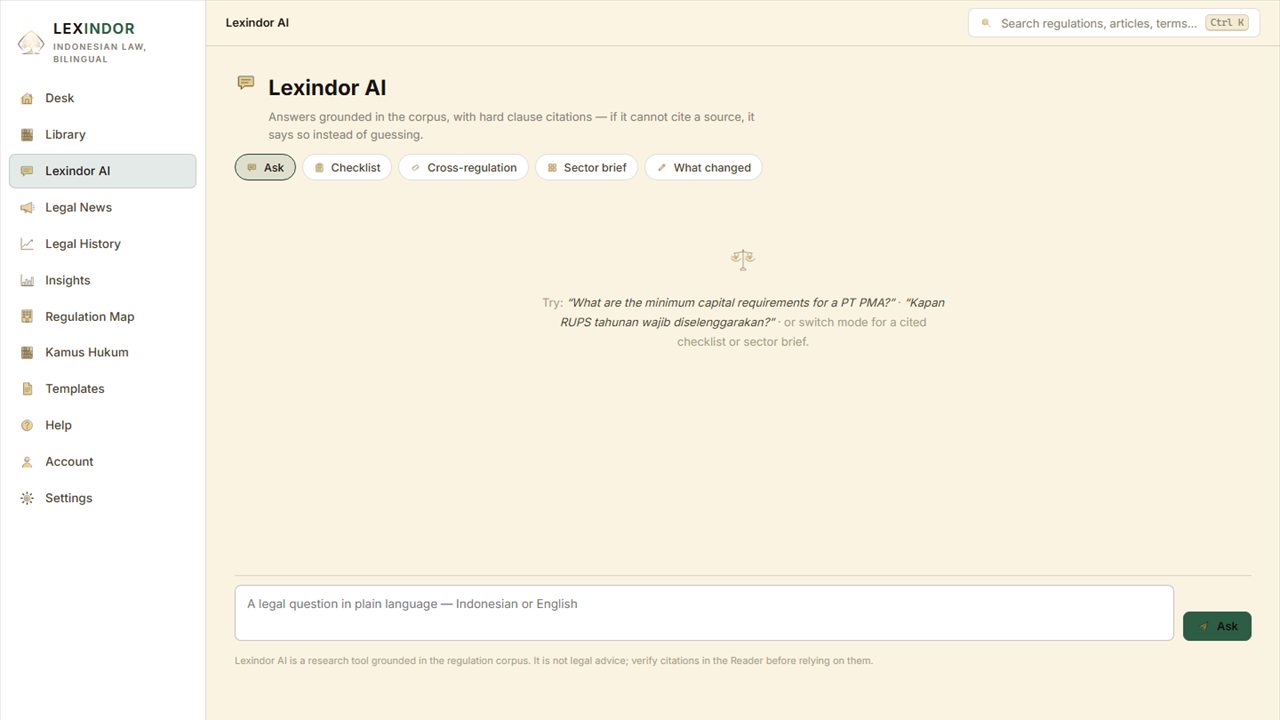
Task: Open Desk from the sidebar
Action: [x=102, y=98]
